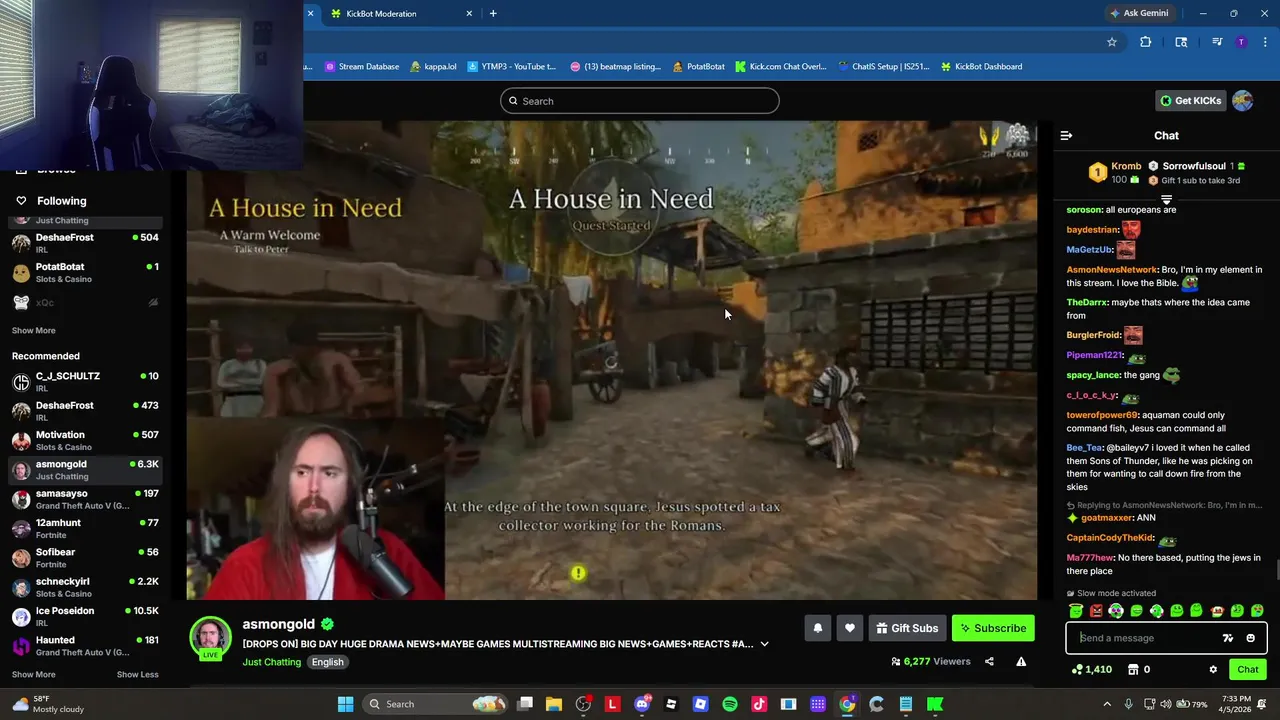Toggle the follow heart button
Viewport: 1280px width, 720px height.
[850, 628]
